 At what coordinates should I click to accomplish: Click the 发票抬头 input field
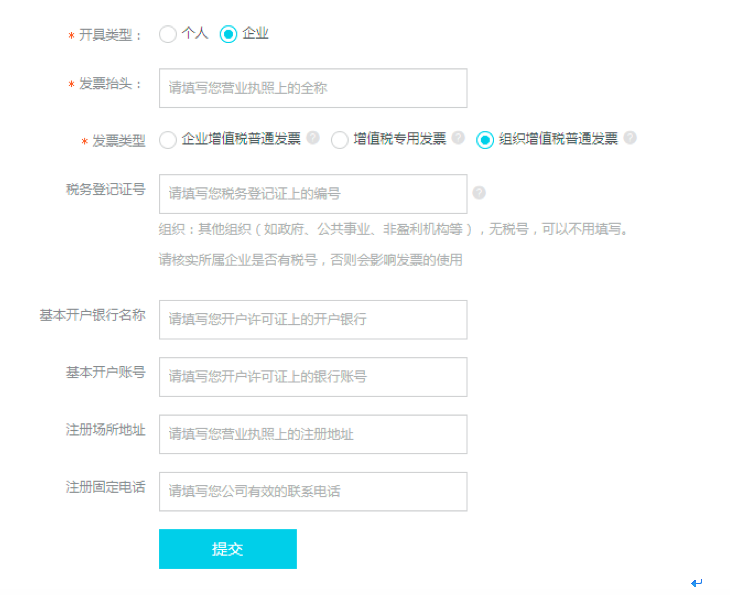pos(312,88)
